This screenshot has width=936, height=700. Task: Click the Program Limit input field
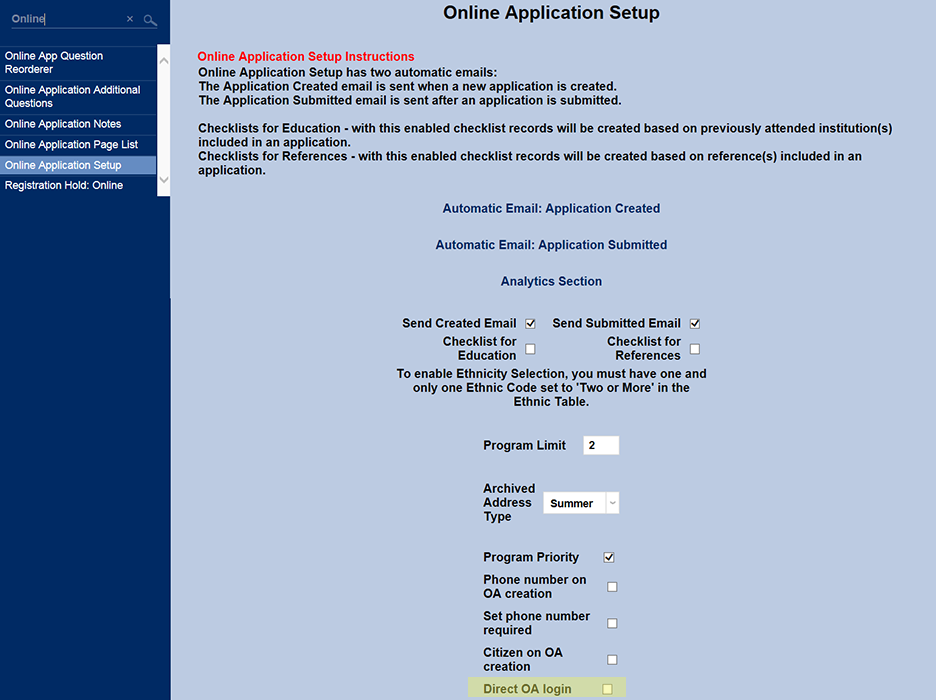(601, 445)
